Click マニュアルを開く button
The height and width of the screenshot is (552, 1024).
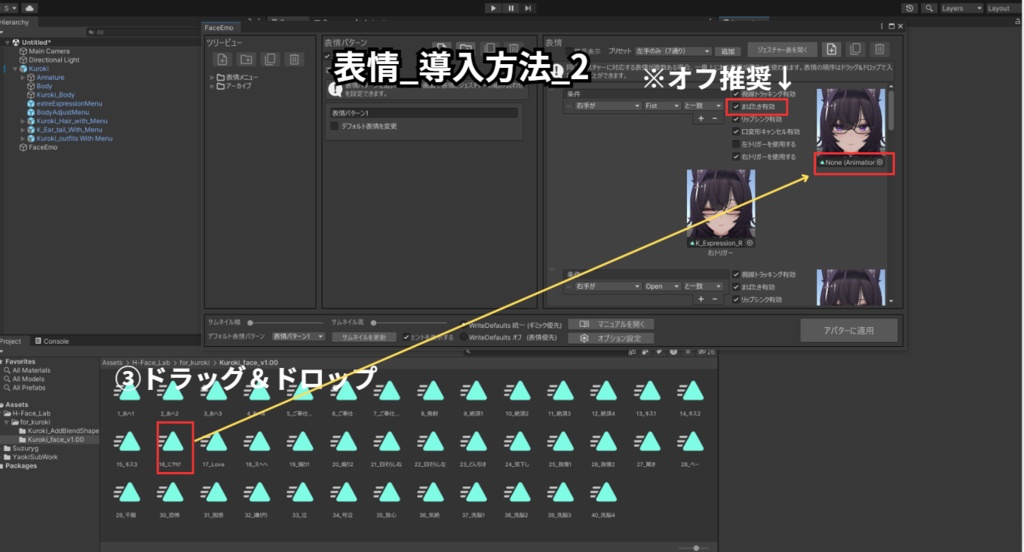[611, 324]
